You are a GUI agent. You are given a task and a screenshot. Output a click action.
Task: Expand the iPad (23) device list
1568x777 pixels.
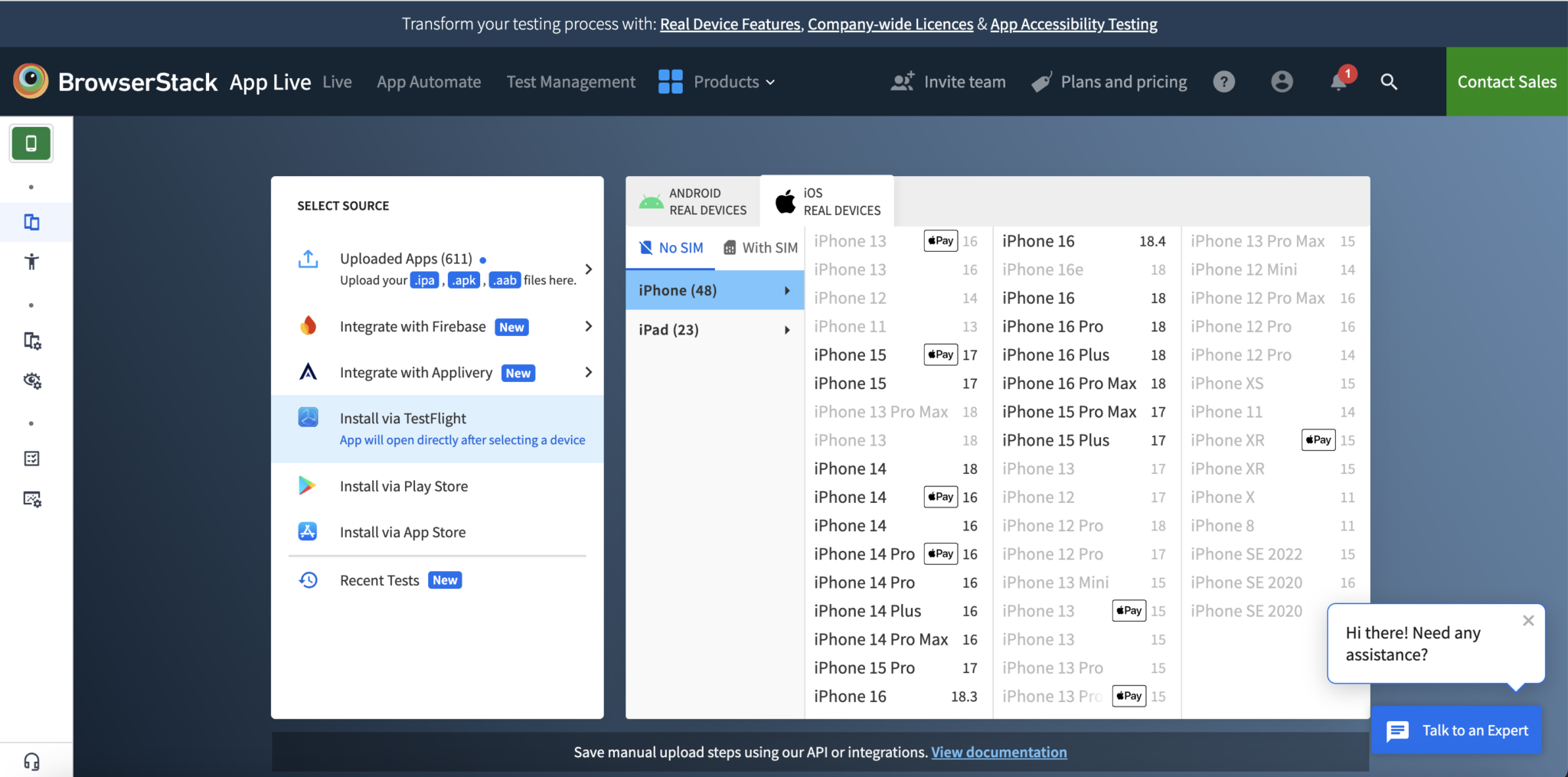(713, 329)
